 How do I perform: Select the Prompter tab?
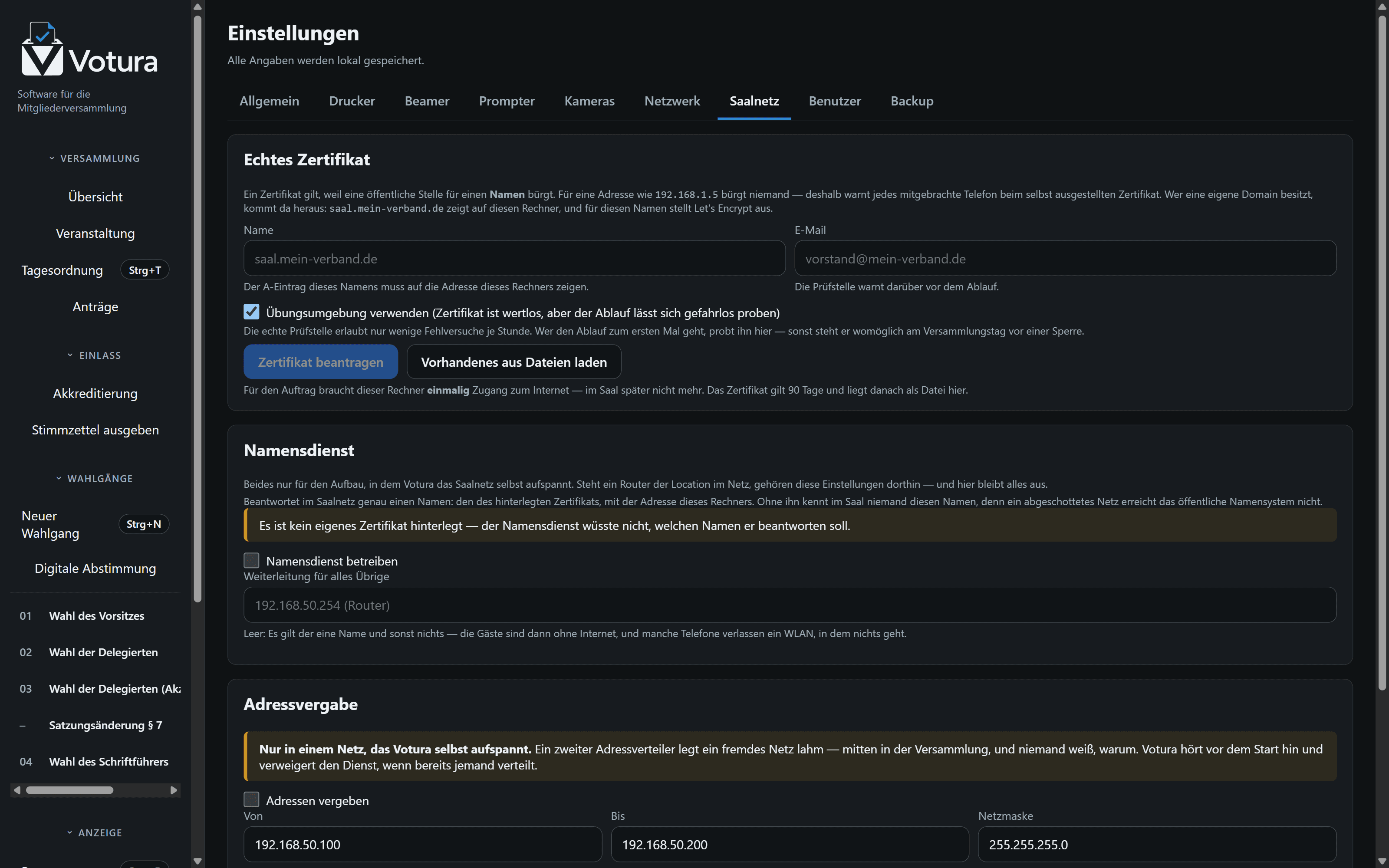coord(507,101)
